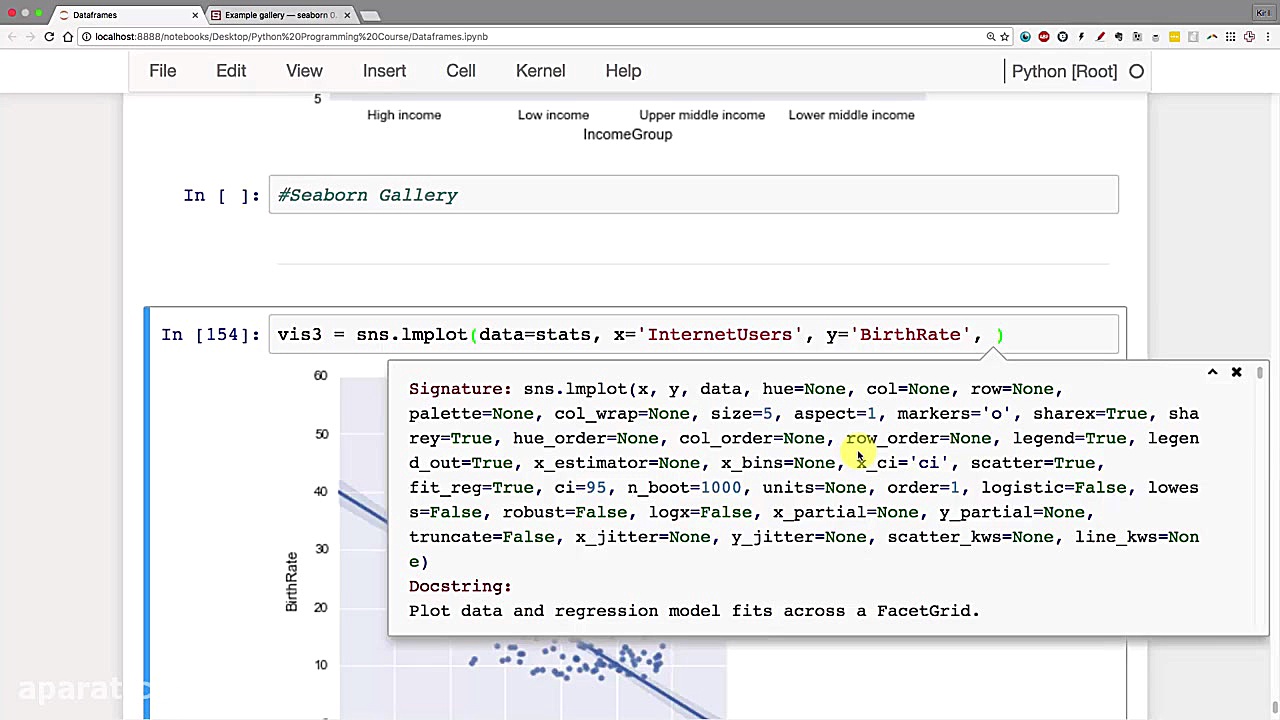Open the apps grid extension icon
Viewport: 1280px width, 720px height.
tap(1230, 36)
